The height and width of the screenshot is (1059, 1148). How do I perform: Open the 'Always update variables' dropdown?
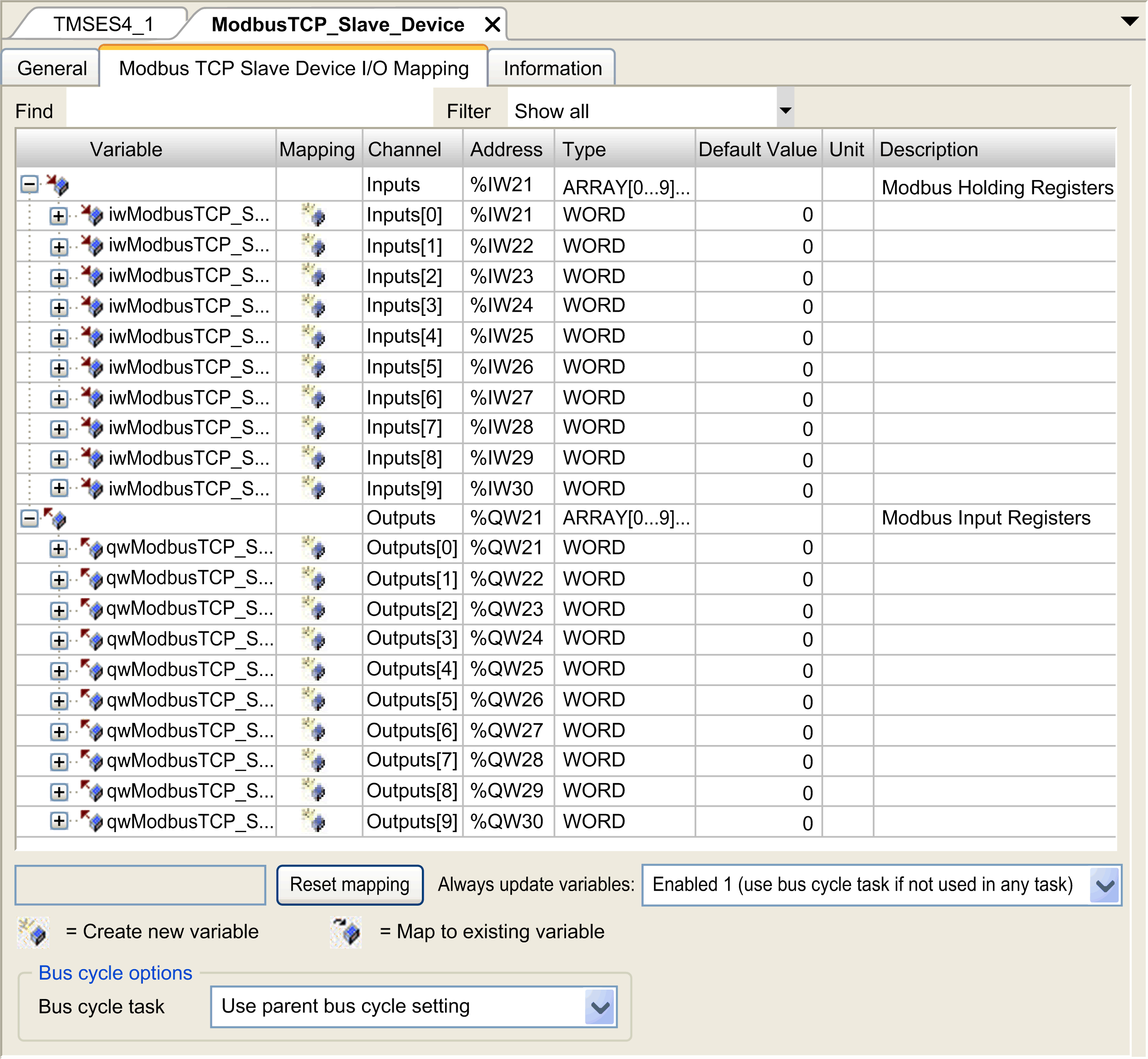pyautogui.click(x=1103, y=884)
